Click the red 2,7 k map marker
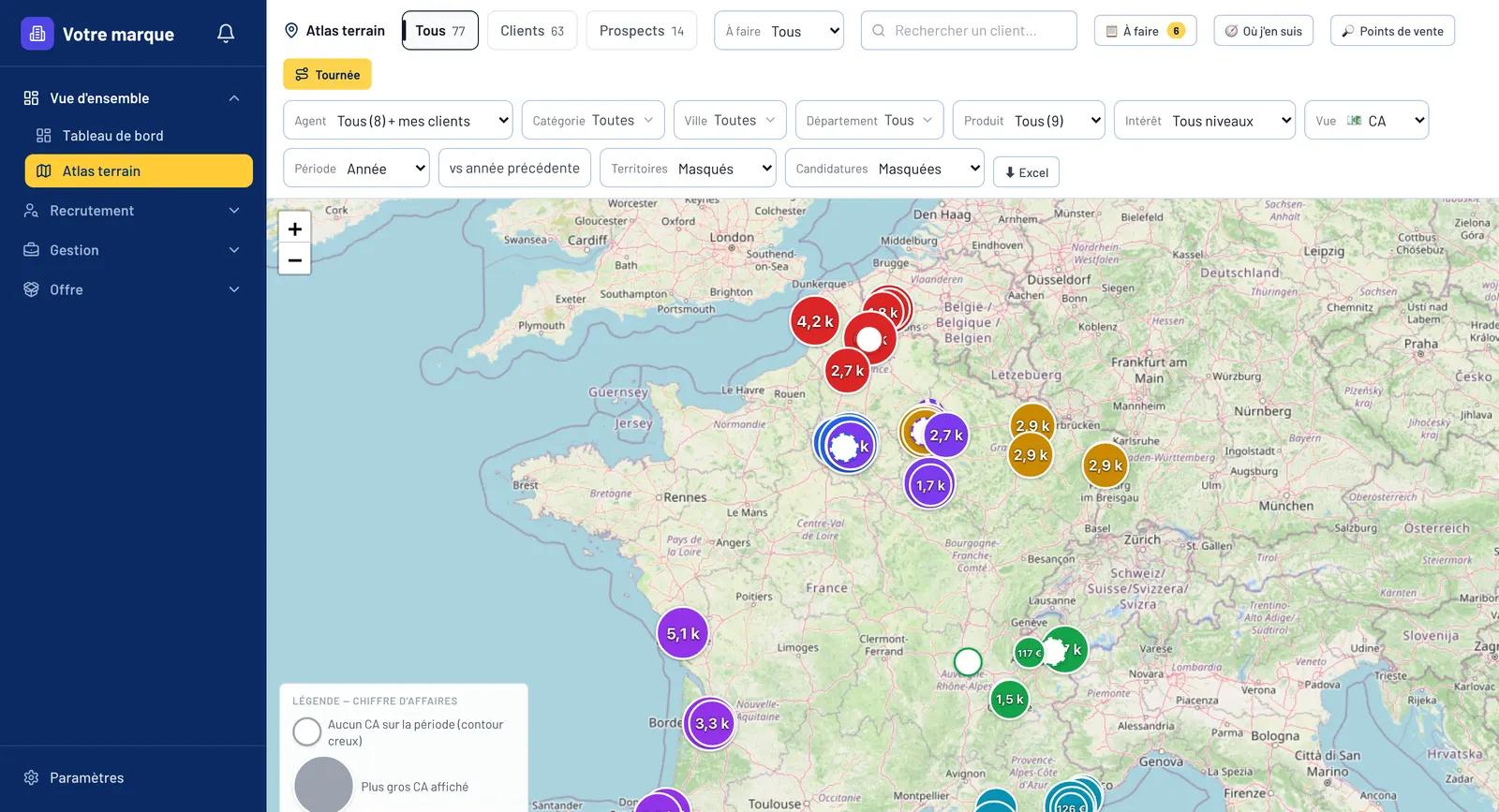 coord(847,371)
